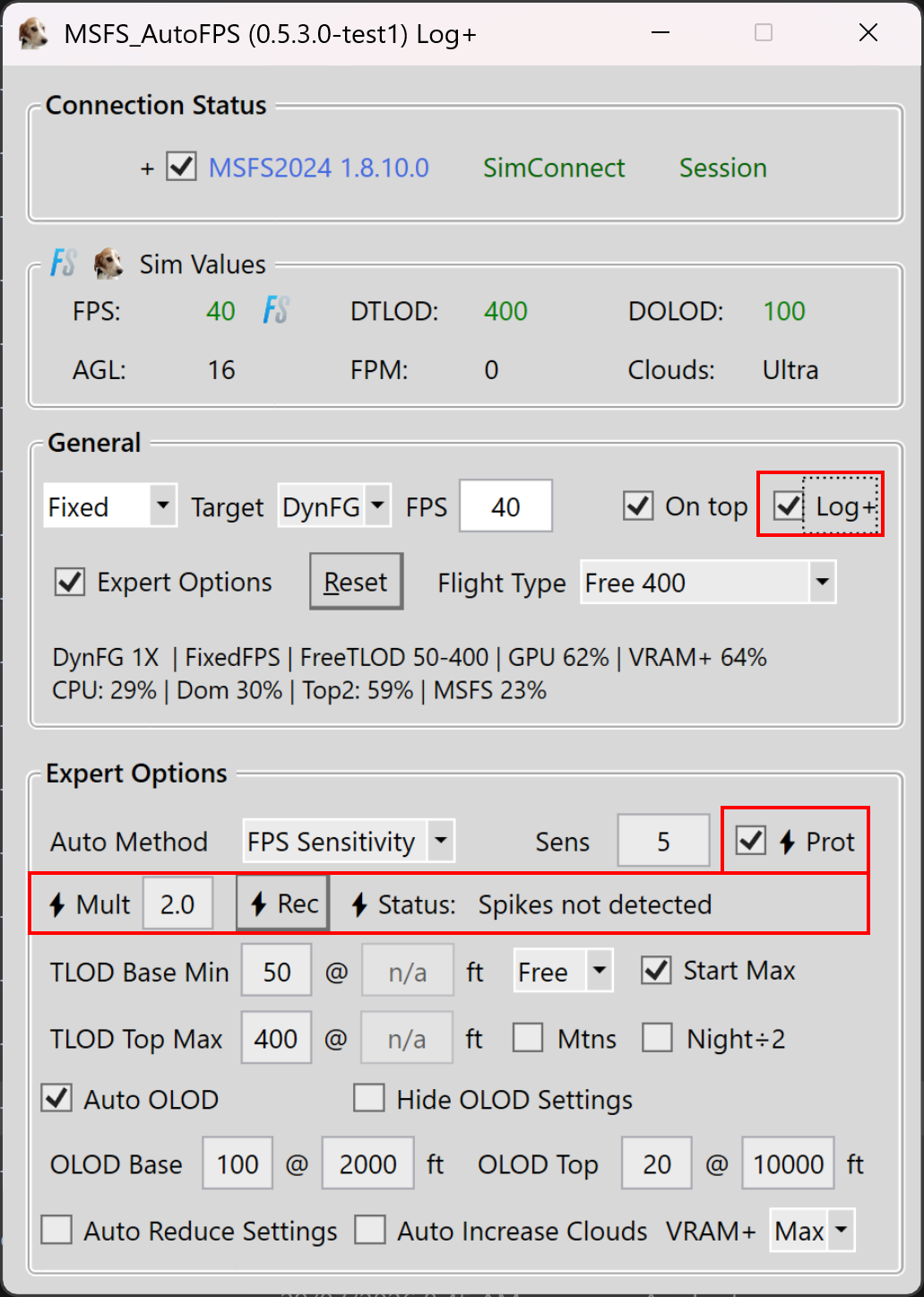Viewport: 924px width, 1297px height.
Task: Click the Session status text
Action: pyautogui.click(x=723, y=168)
